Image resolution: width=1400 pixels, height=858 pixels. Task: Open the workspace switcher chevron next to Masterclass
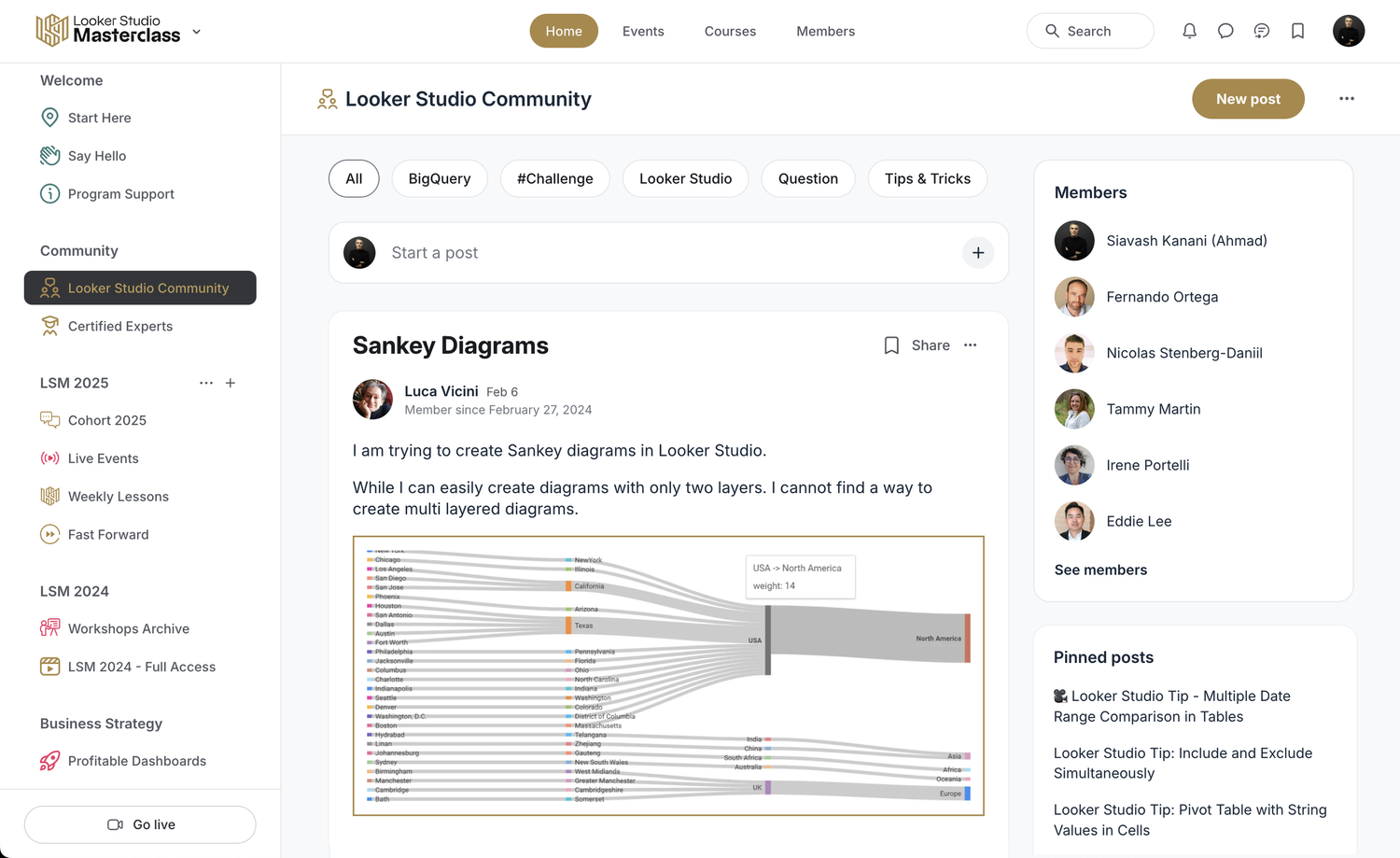pos(196,31)
